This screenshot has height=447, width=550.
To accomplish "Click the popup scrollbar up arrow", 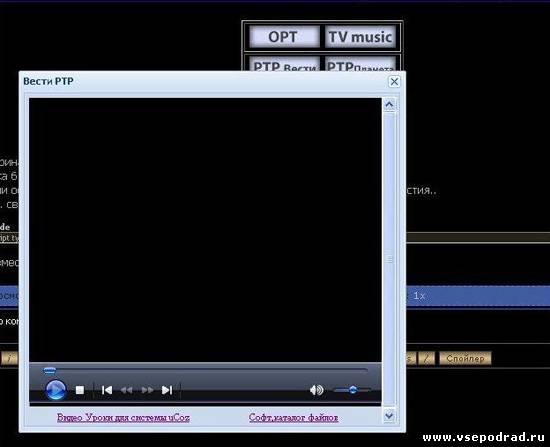I will [x=389, y=105].
